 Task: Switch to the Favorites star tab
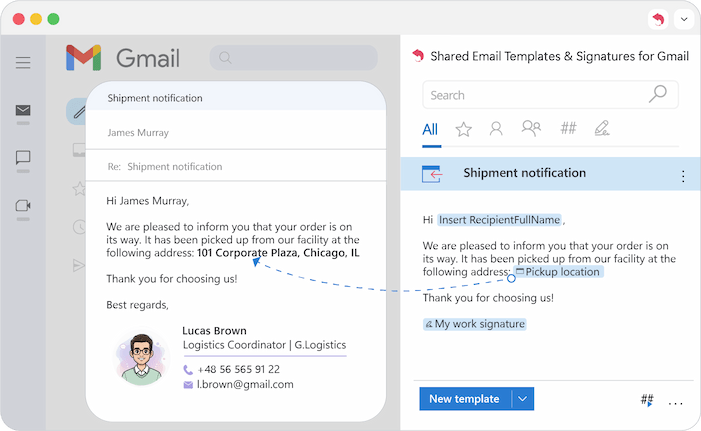click(x=464, y=130)
